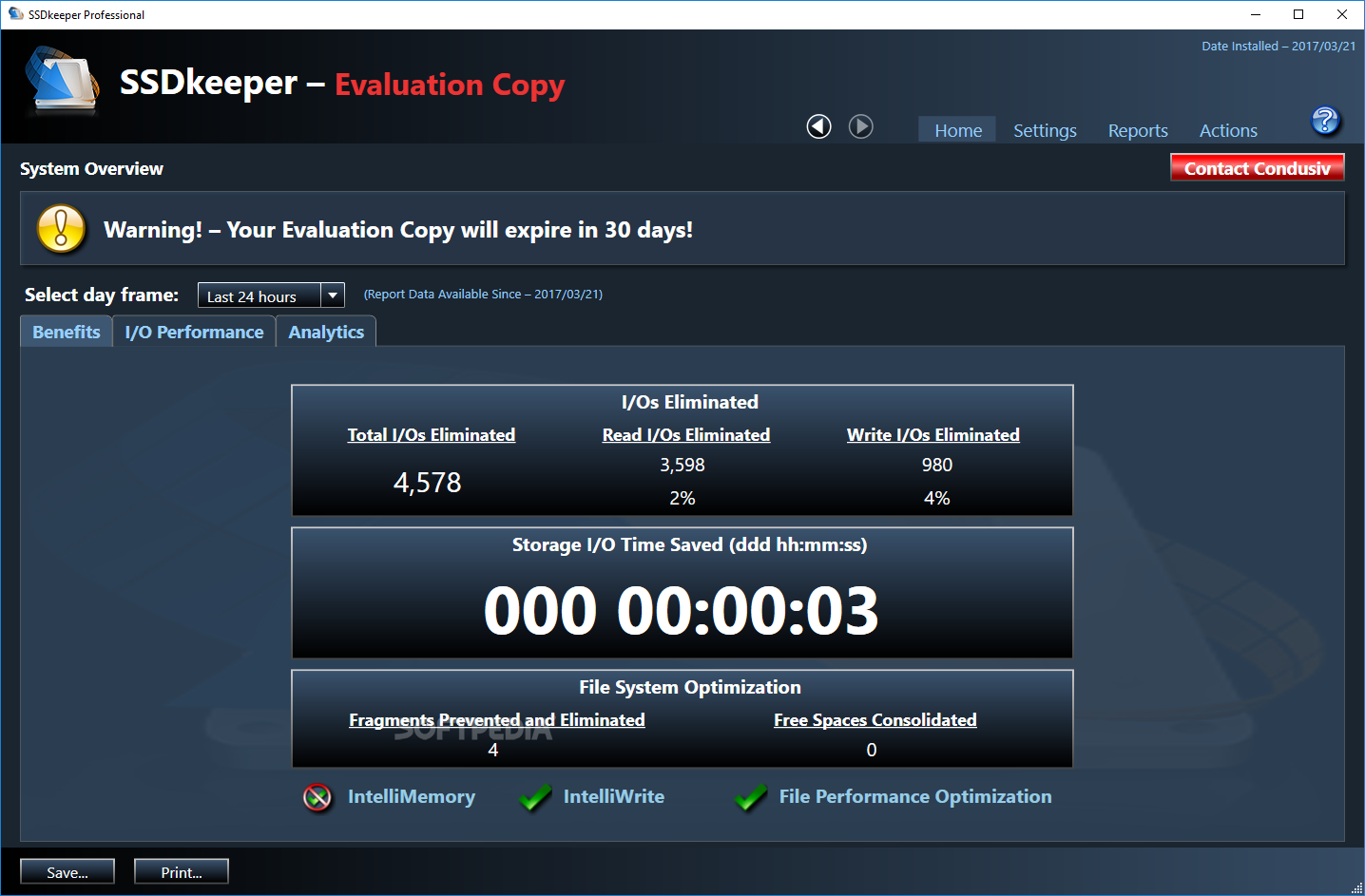
Task: Click the Contact Condusiv button
Action: coord(1257,168)
